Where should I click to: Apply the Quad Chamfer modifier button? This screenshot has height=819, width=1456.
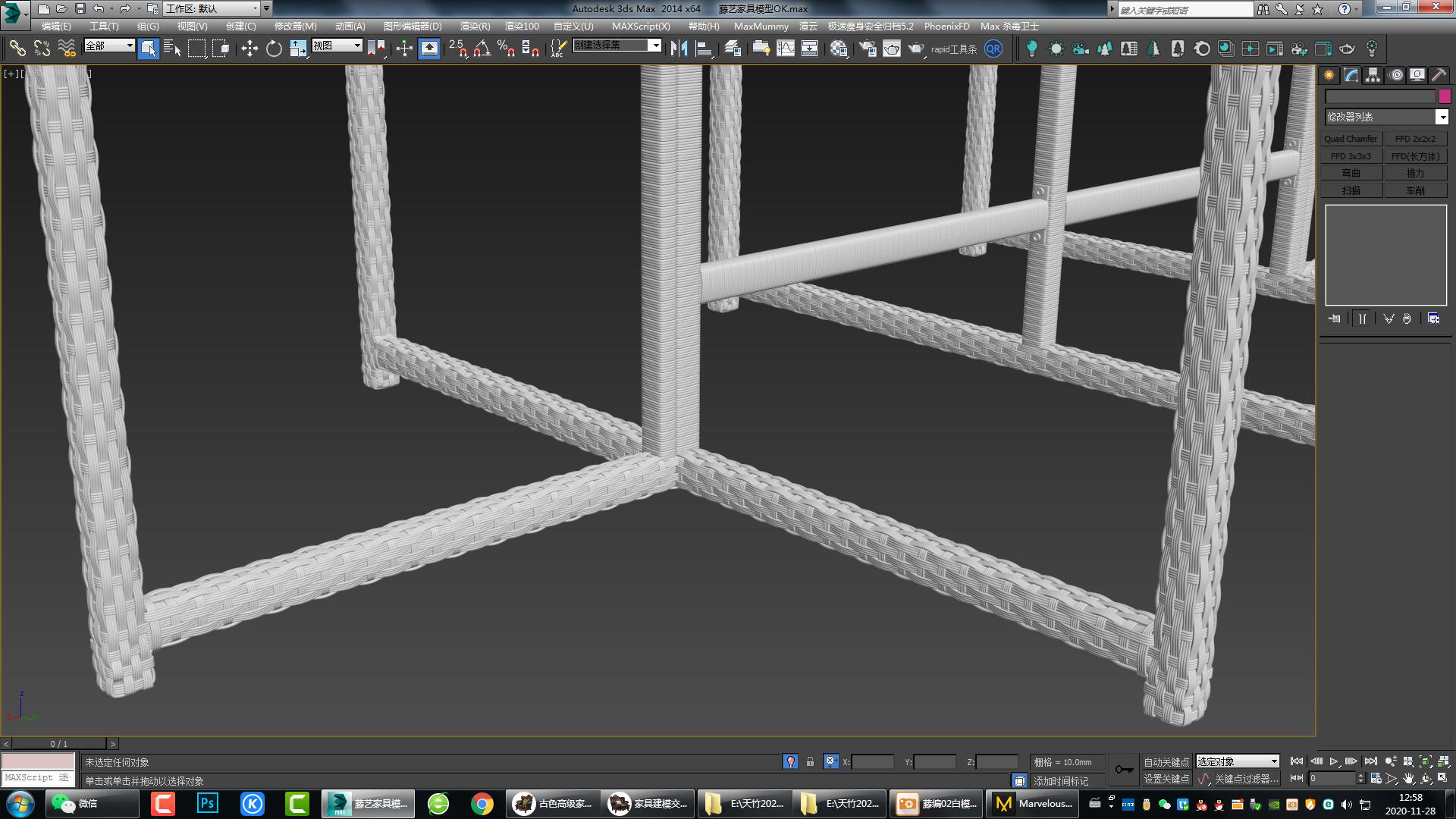tap(1350, 138)
